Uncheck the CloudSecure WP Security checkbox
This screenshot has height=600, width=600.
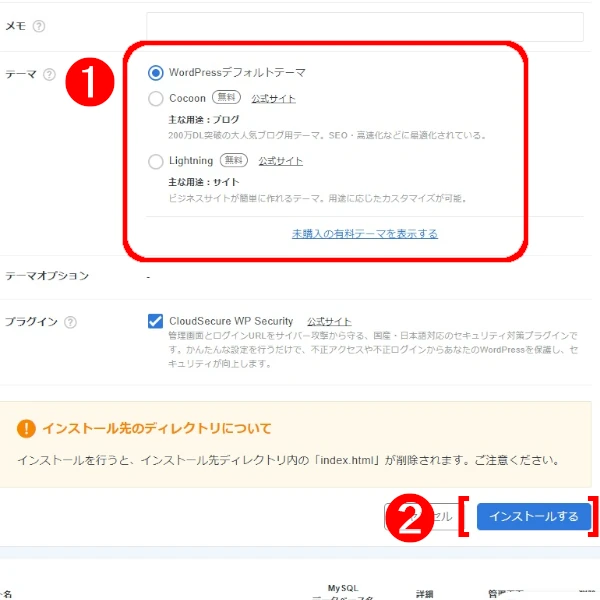(155, 321)
